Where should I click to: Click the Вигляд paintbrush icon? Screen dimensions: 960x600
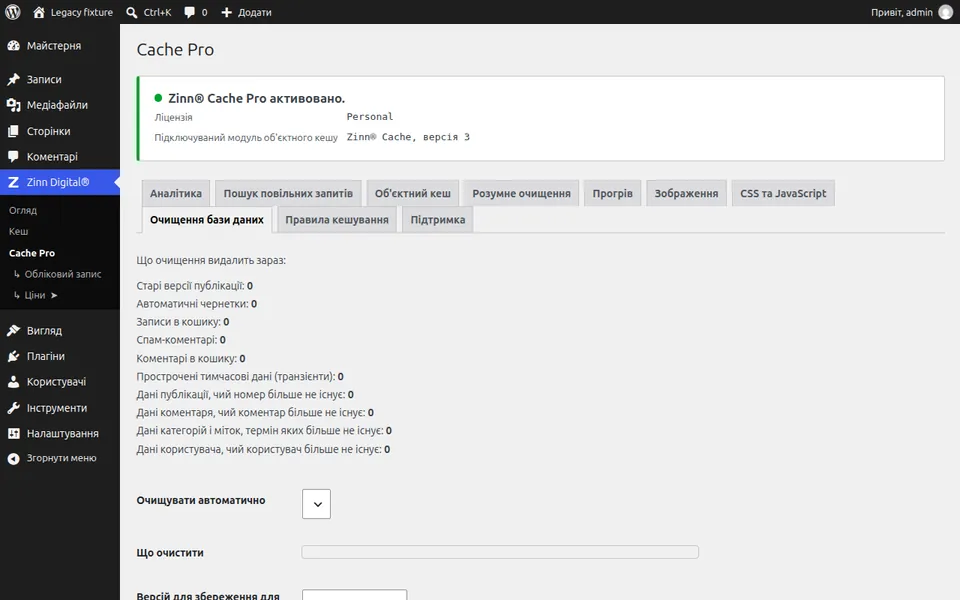point(13,331)
